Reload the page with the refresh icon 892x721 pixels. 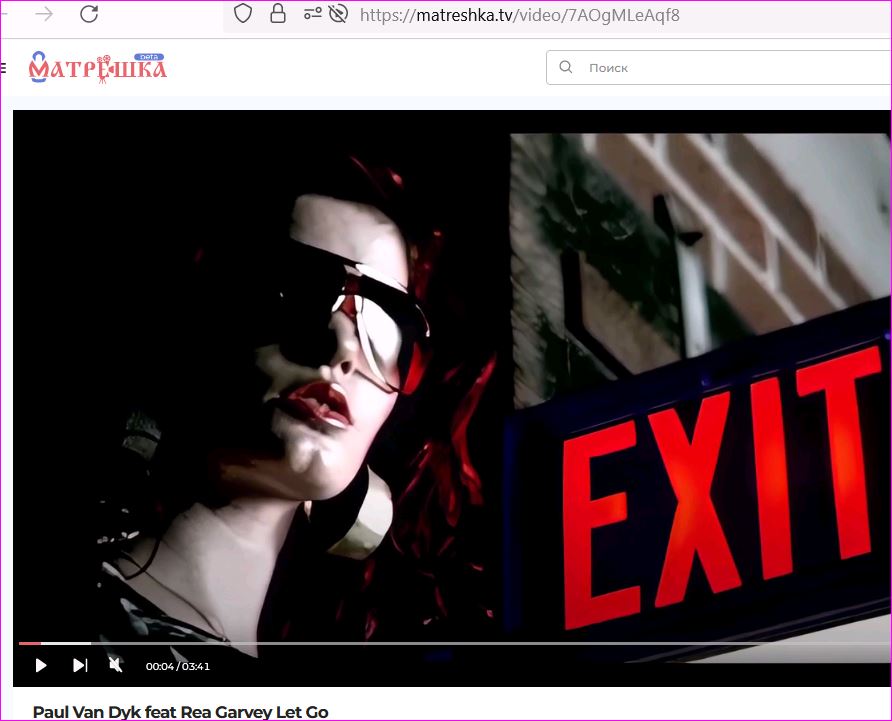tap(89, 14)
